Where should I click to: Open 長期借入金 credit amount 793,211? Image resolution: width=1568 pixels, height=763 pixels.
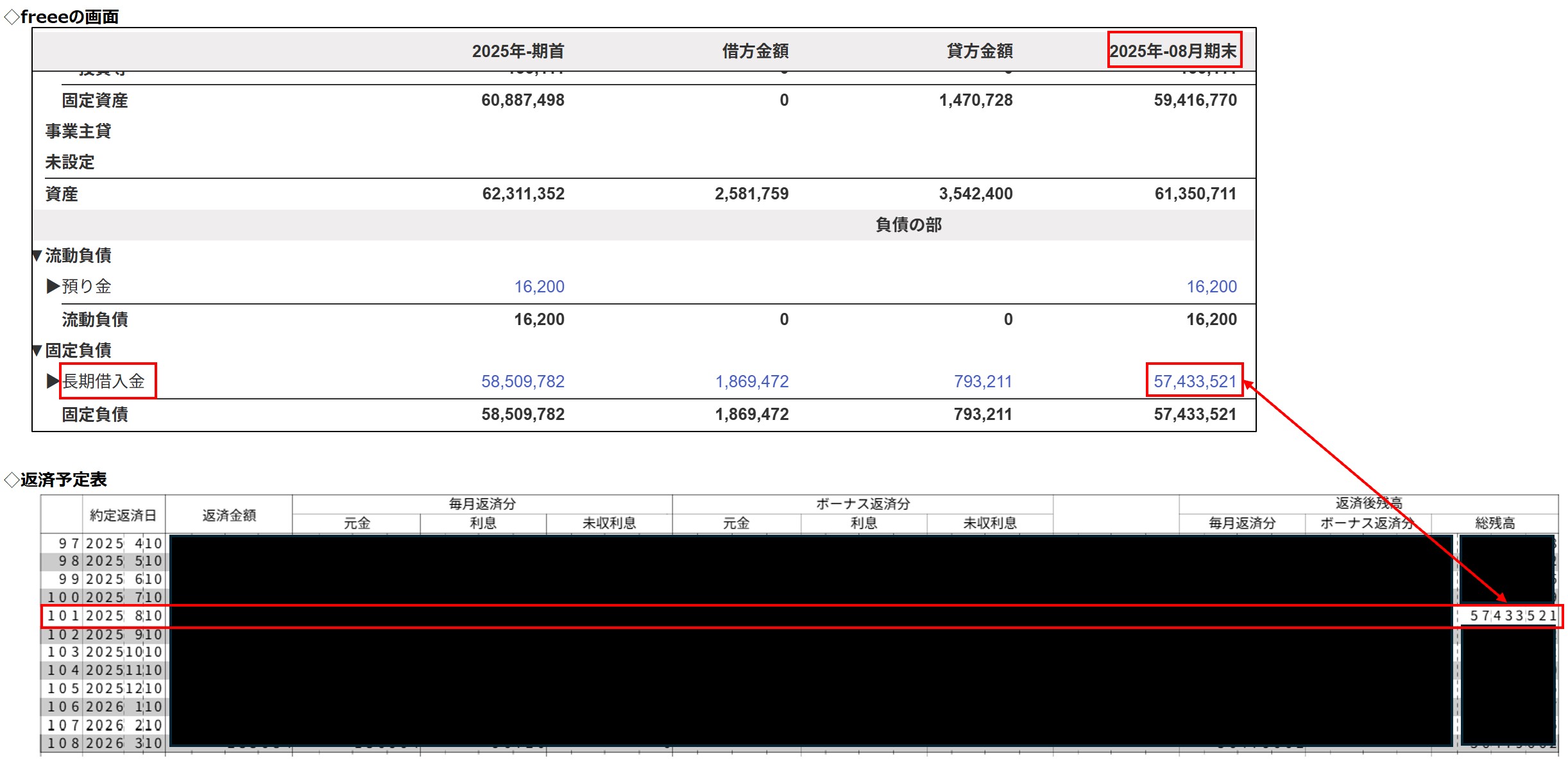coord(983,382)
